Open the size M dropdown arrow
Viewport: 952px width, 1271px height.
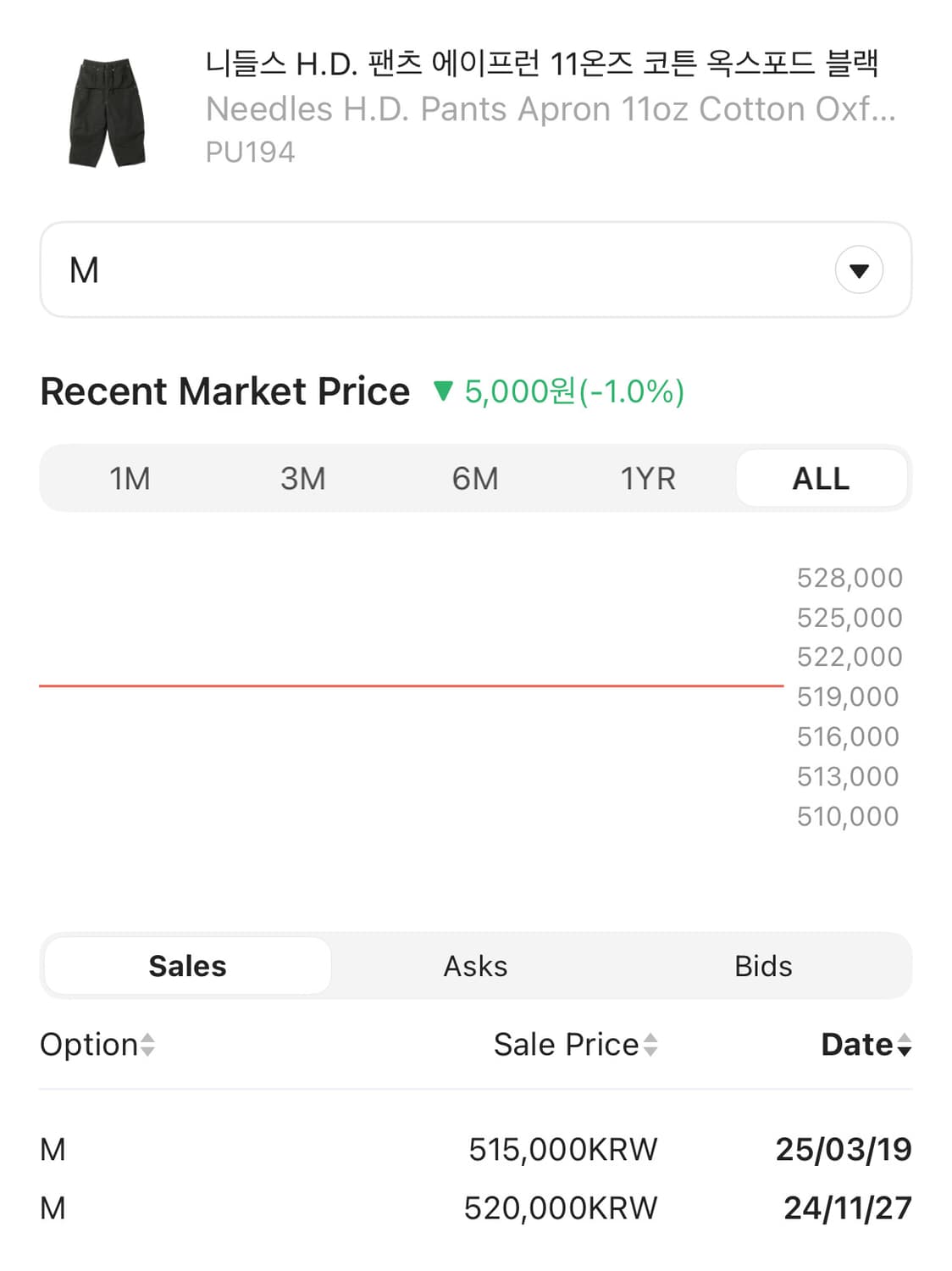[859, 270]
